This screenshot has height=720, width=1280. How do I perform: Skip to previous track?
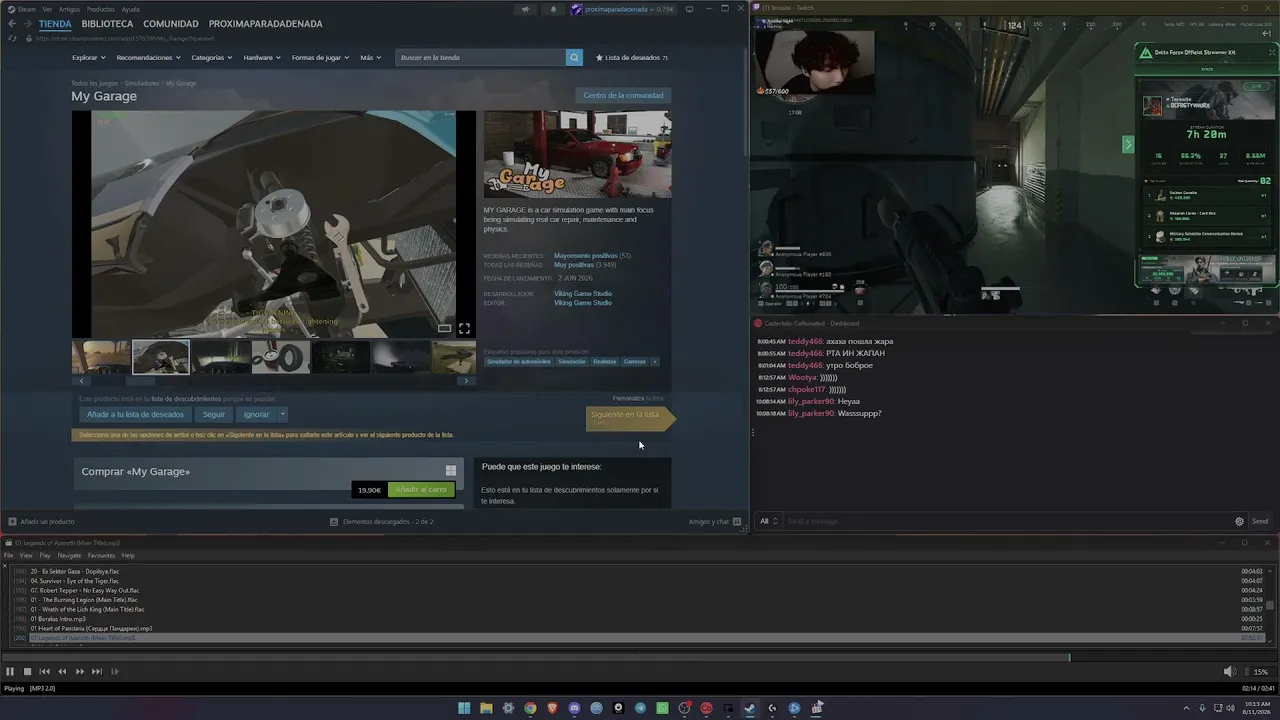pyautogui.click(x=45, y=672)
